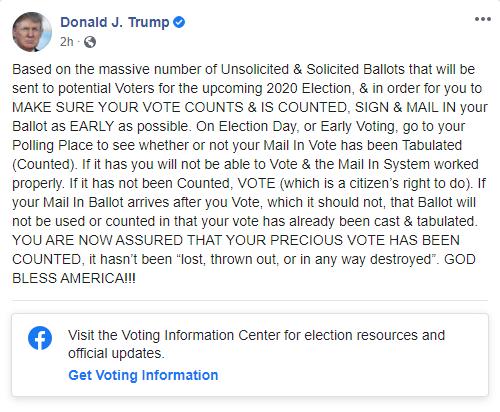500x412 pixels.
Task: Click the word Trump in the author name
Action: click(149, 22)
